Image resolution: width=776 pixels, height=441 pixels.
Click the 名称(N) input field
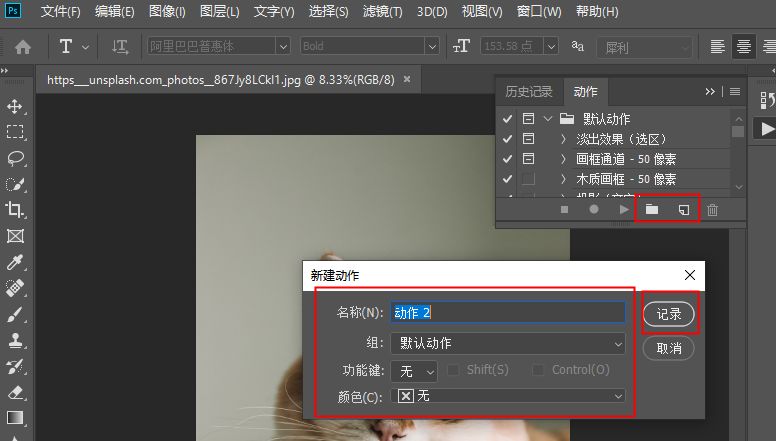click(x=508, y=313)
